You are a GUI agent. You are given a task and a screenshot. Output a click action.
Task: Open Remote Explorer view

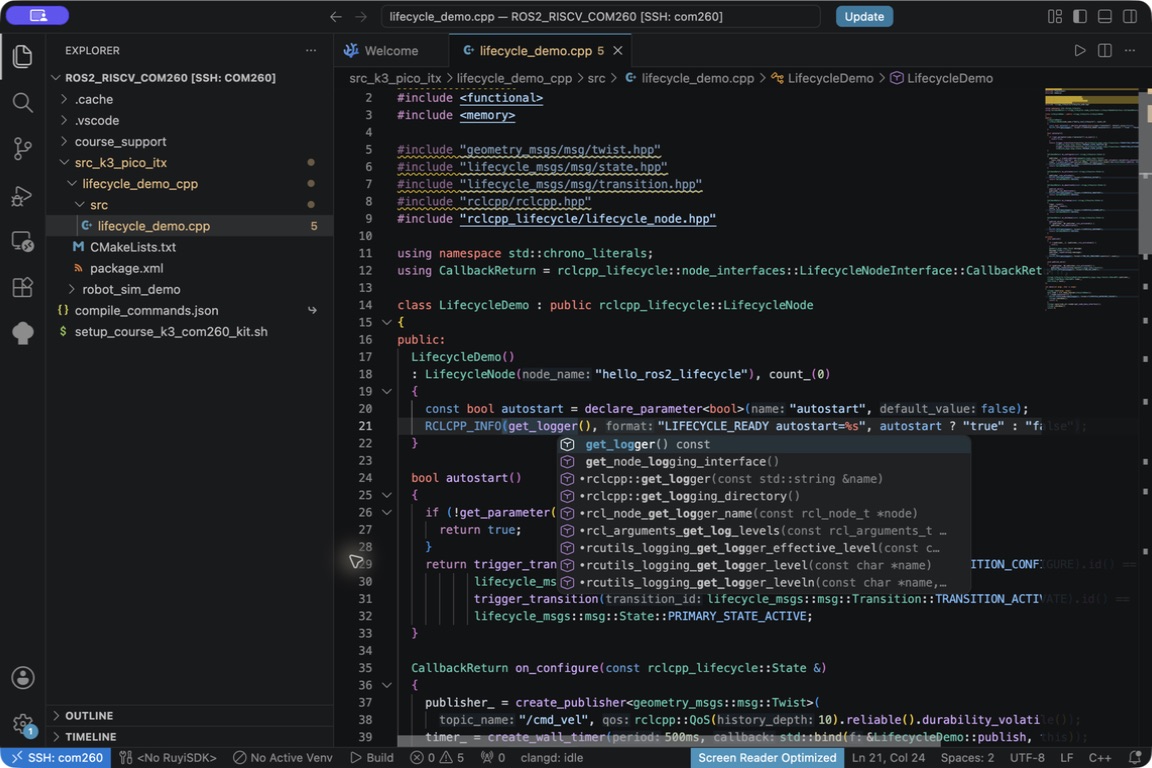[x=23, y=241]
